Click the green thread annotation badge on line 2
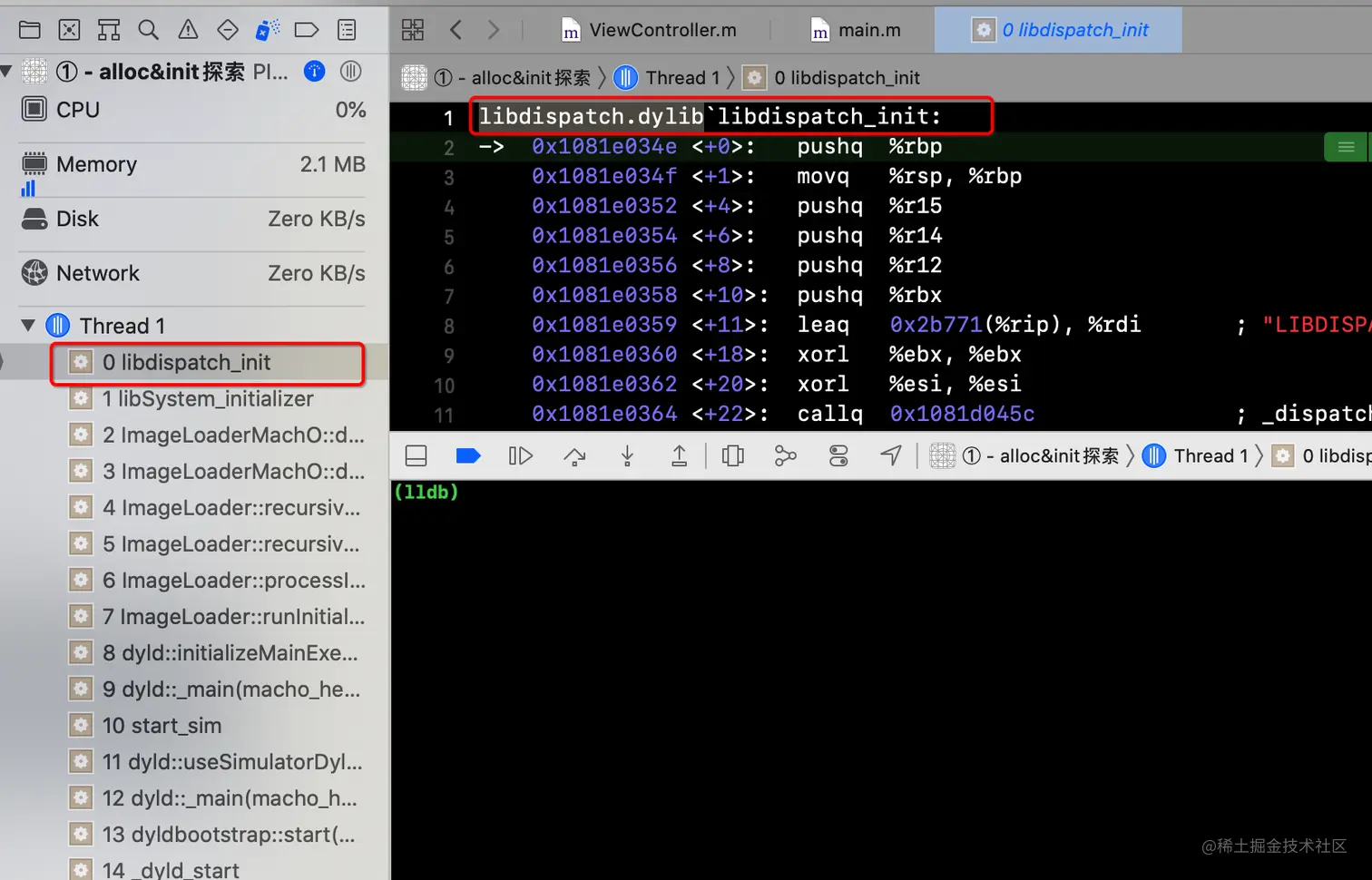The height and width of the screenshot is (880, 1372). pos(1346,146)
